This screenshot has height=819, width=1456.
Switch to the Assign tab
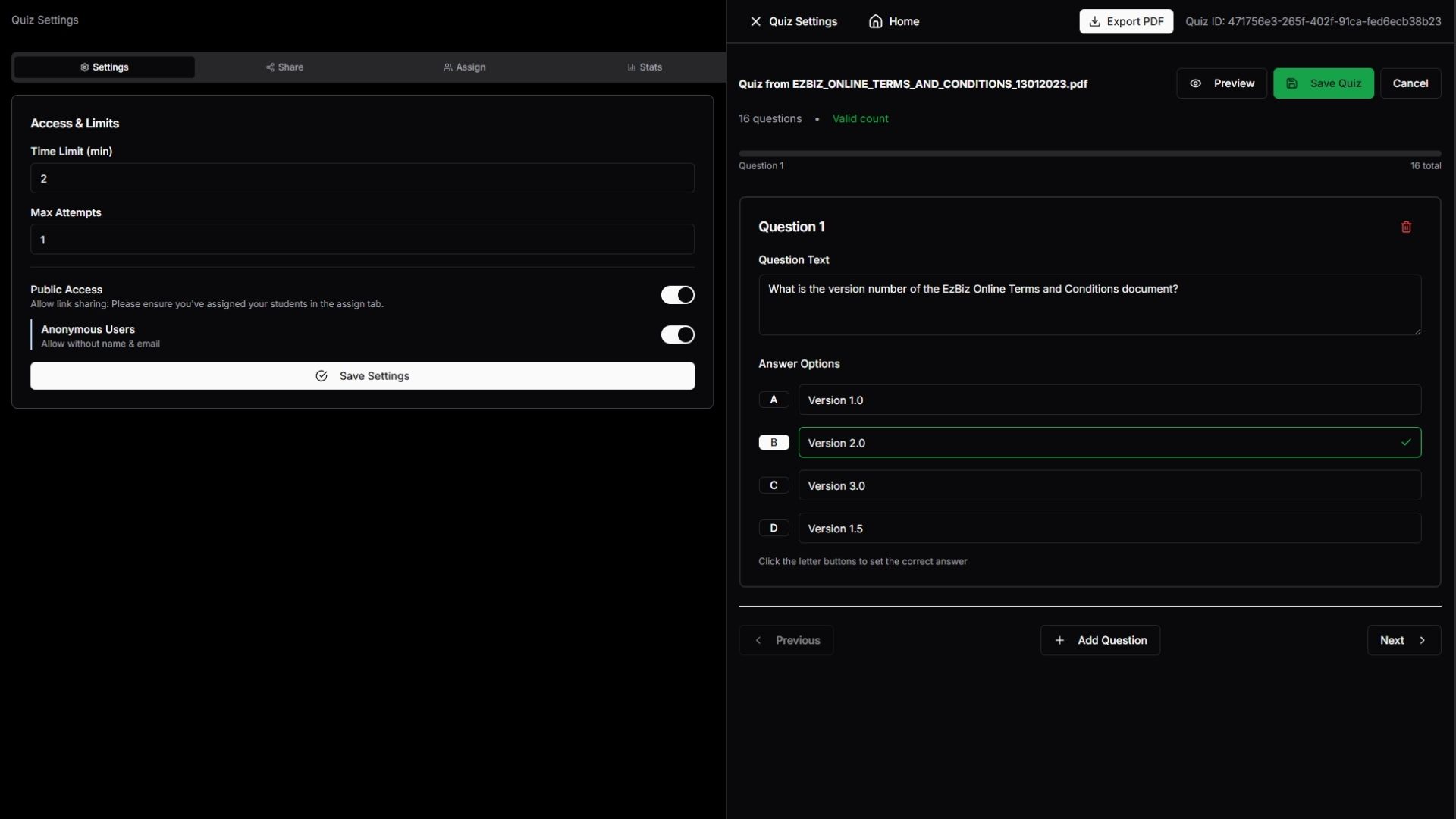coord(465,67)
